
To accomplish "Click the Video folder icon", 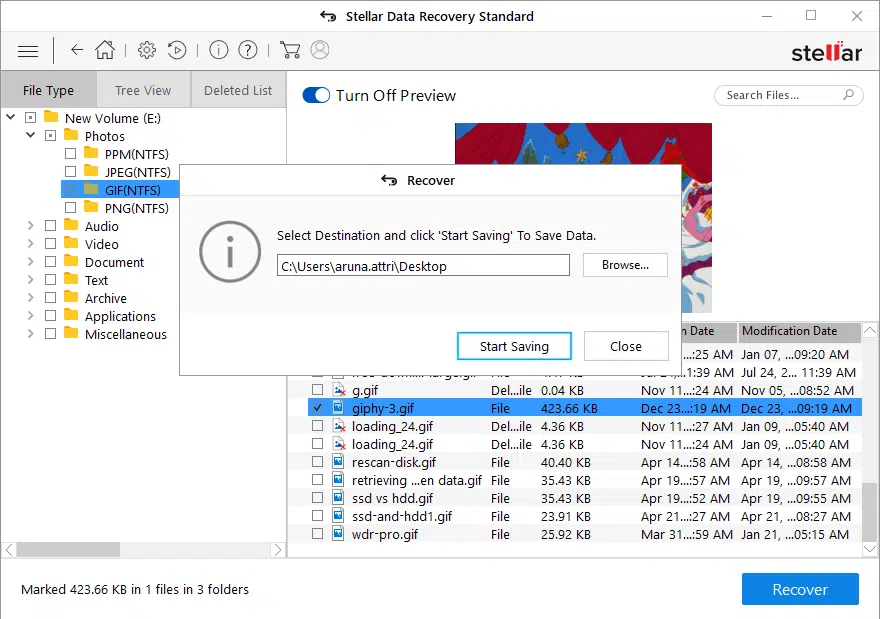I will point(71,243).
